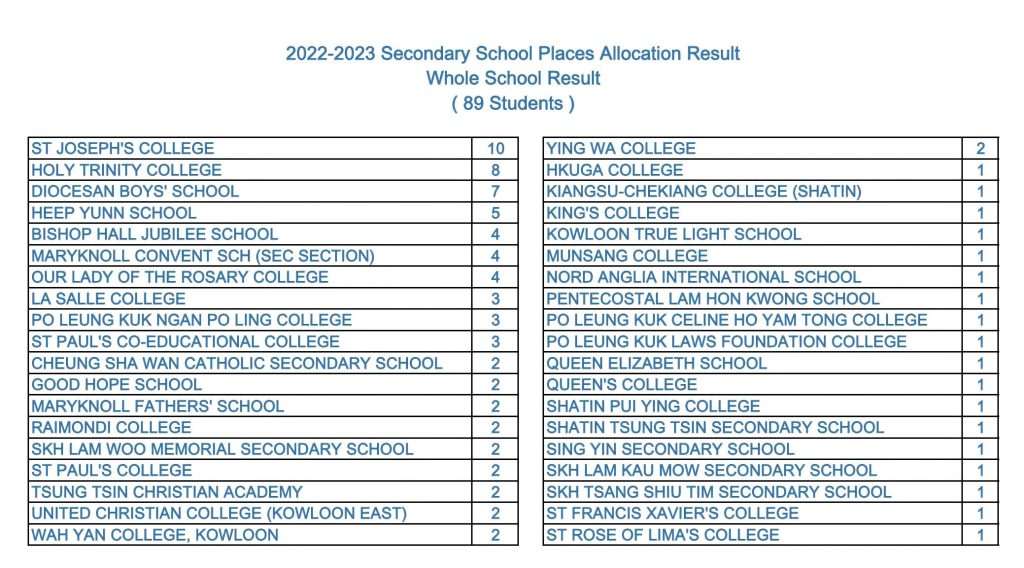Click the "Whole School Result" subtitle
1024x568 pixels.
point(512,78)
